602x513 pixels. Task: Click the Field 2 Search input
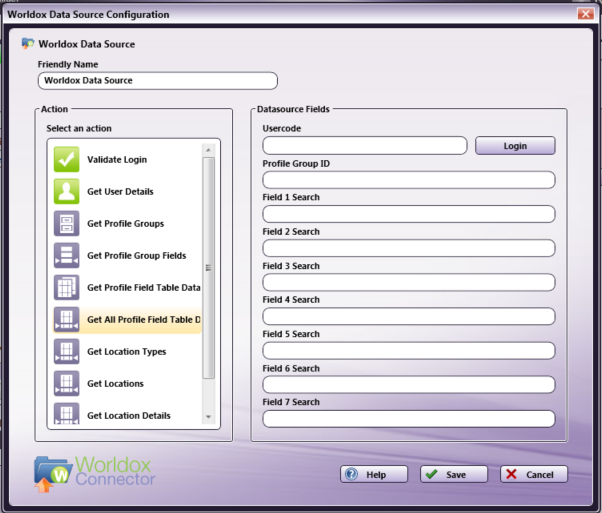coord(408,248)
